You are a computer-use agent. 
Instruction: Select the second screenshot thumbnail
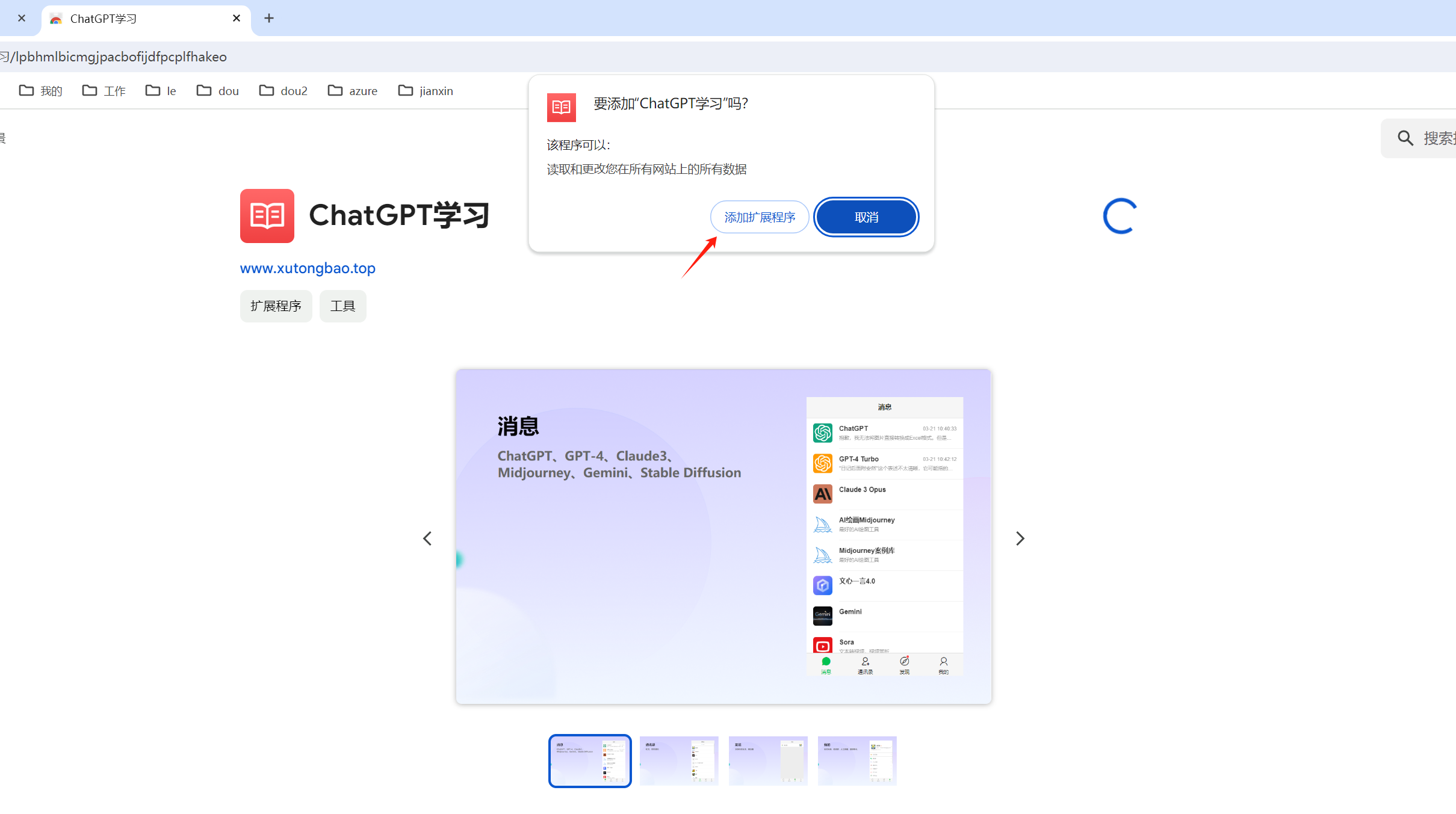point(679,760)
